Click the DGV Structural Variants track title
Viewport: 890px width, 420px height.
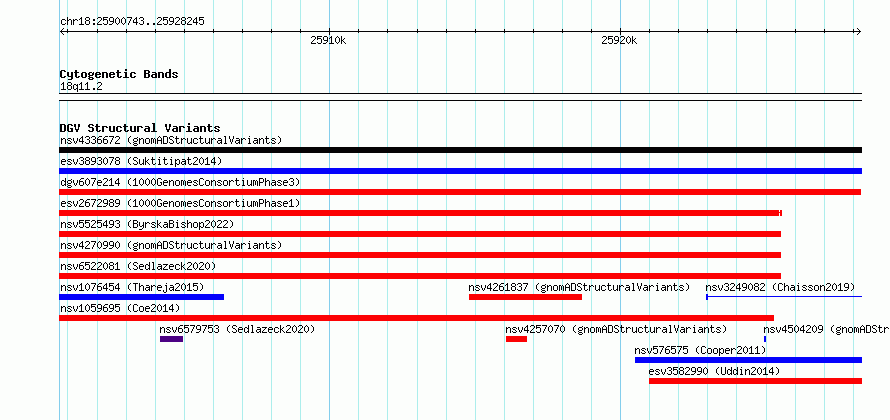140,128
